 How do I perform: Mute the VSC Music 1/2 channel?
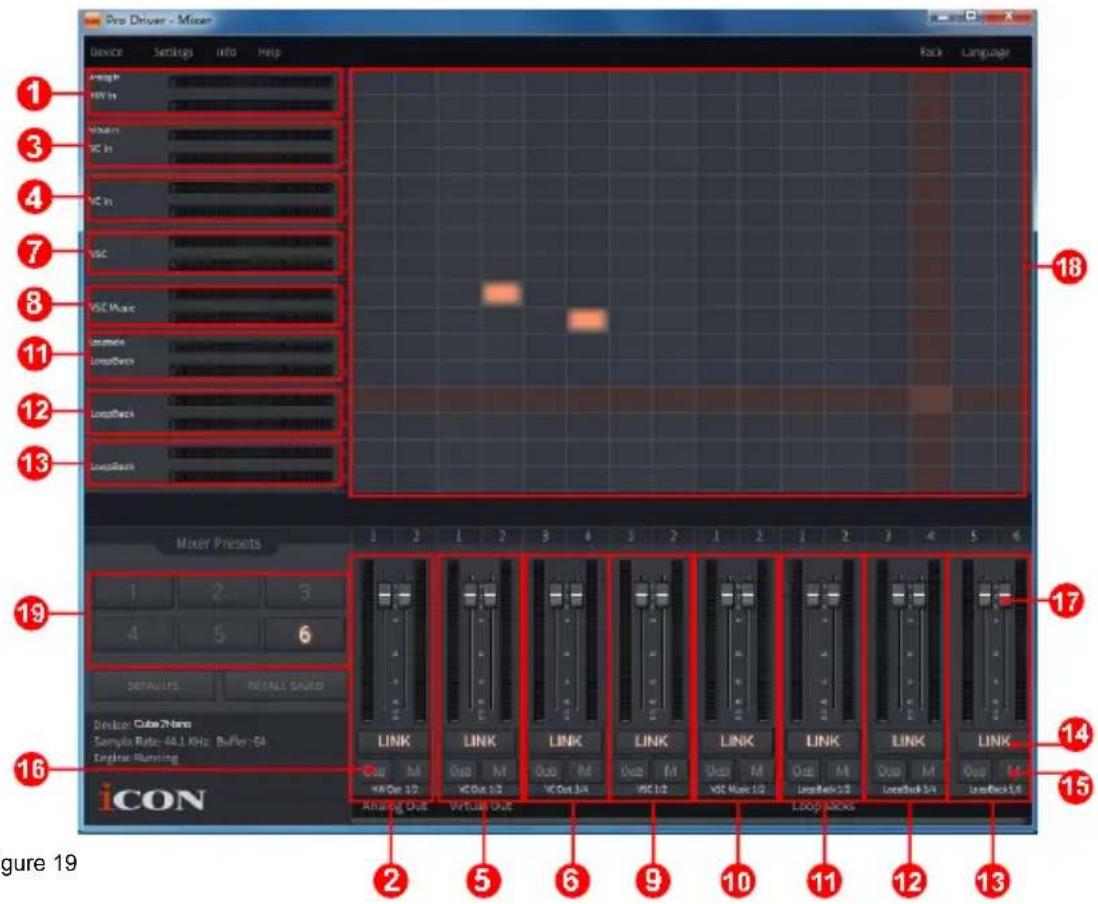coord(756,771)
